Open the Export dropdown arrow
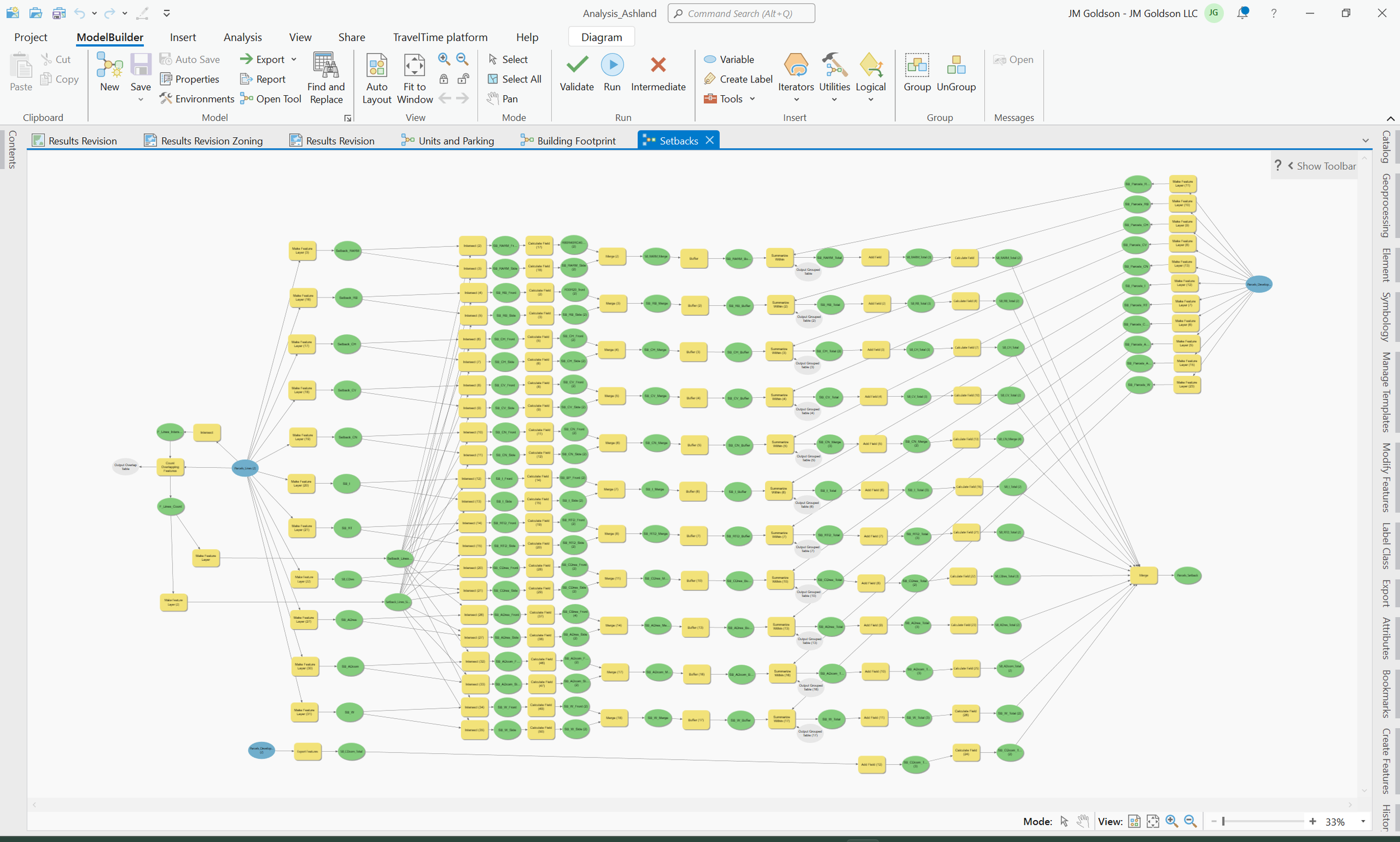Screen dimensions: 1400x842 (294, 59)
